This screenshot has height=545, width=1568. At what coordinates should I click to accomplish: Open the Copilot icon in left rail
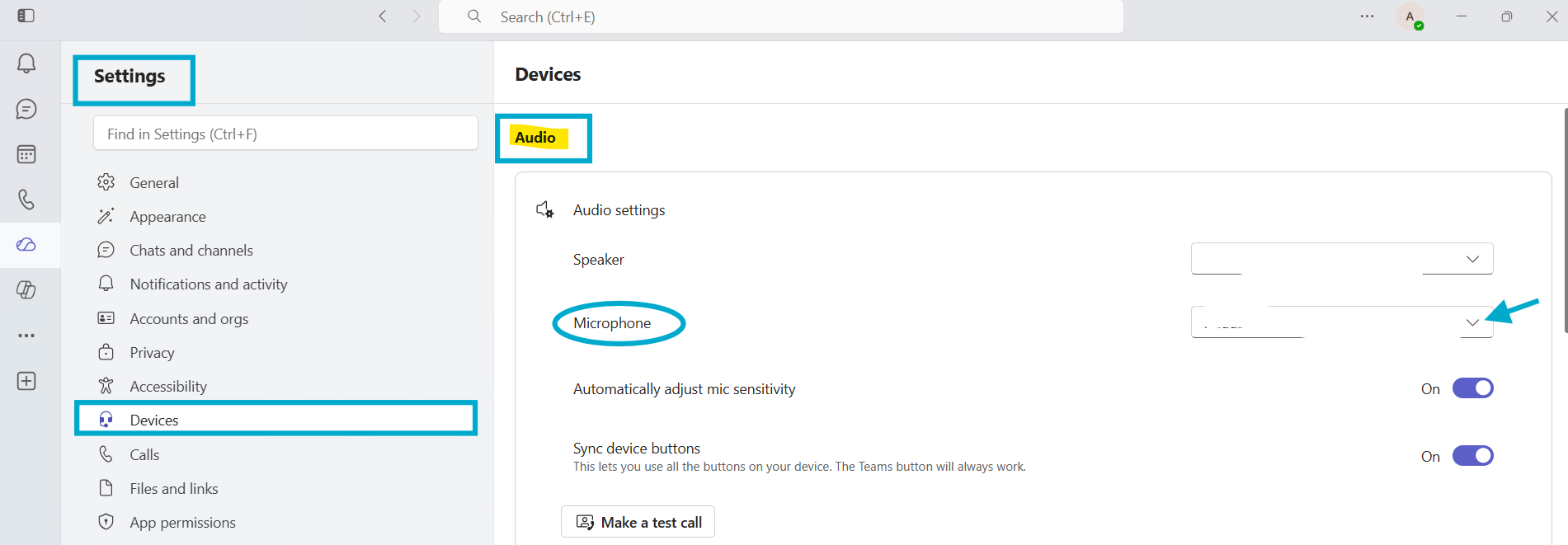tap(26, 290)
